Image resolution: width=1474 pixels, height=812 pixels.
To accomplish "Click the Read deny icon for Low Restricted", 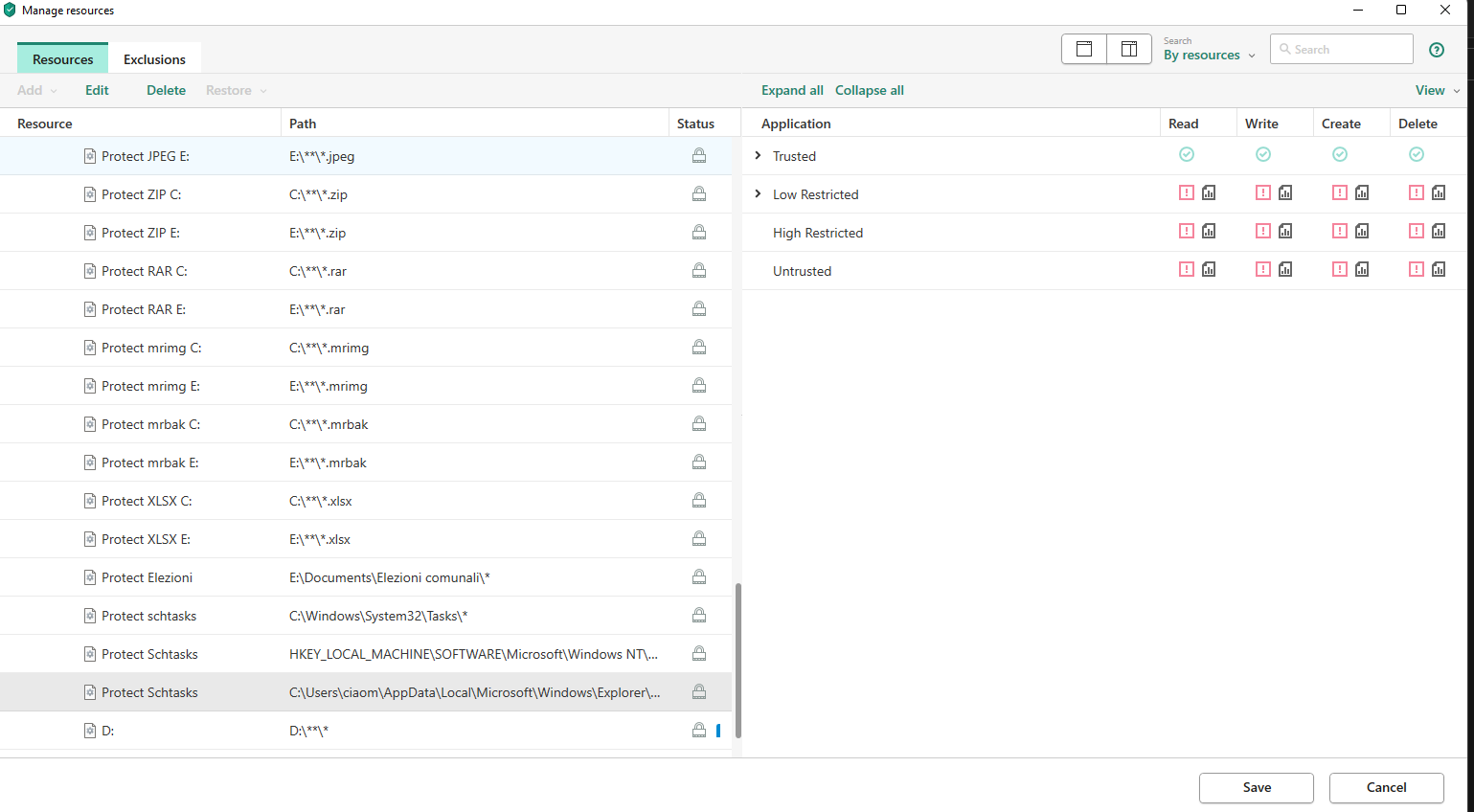I will (x=1187, y=193).
